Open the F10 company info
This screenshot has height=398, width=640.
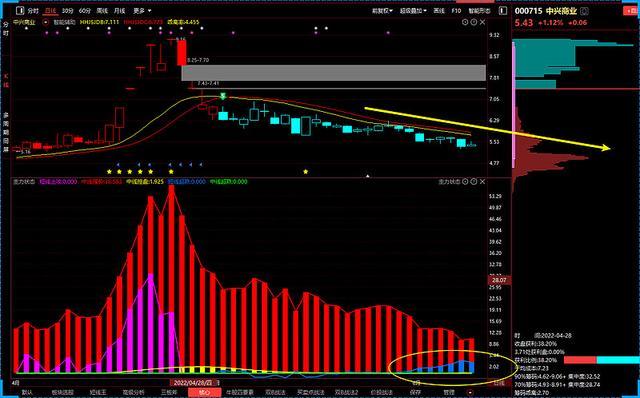pos(456,11)
